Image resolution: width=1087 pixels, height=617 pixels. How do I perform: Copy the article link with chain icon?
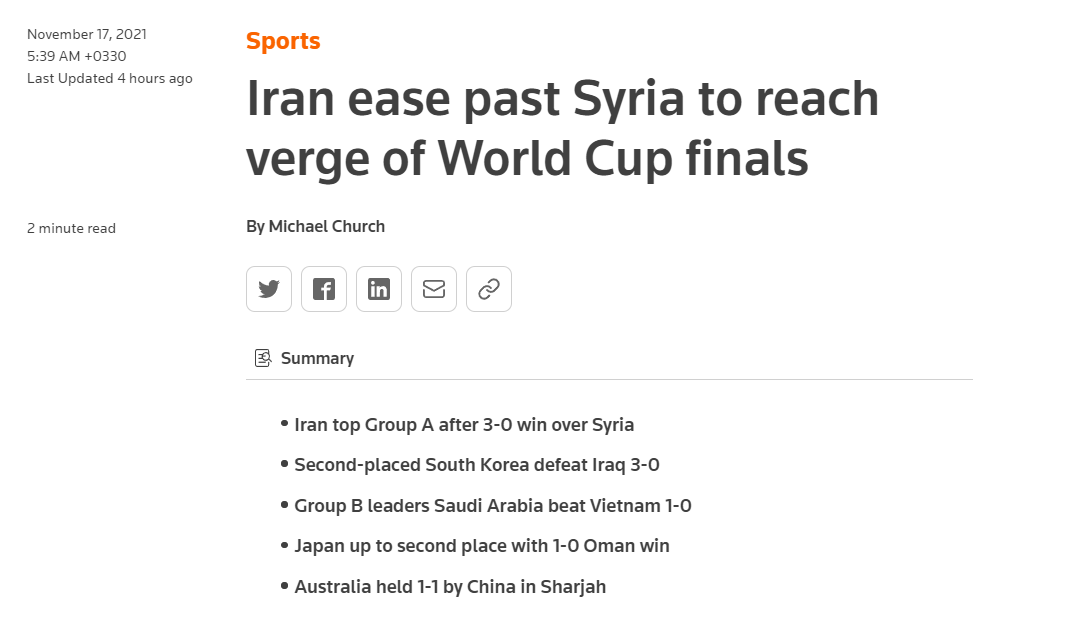[x=489, y=289]
